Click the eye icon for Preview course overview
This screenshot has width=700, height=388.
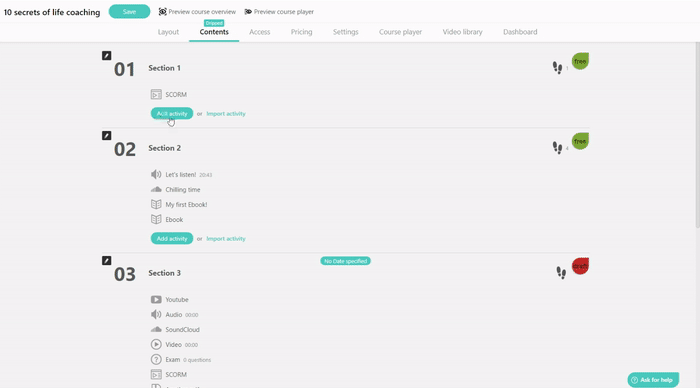click(x=162, y=12)
